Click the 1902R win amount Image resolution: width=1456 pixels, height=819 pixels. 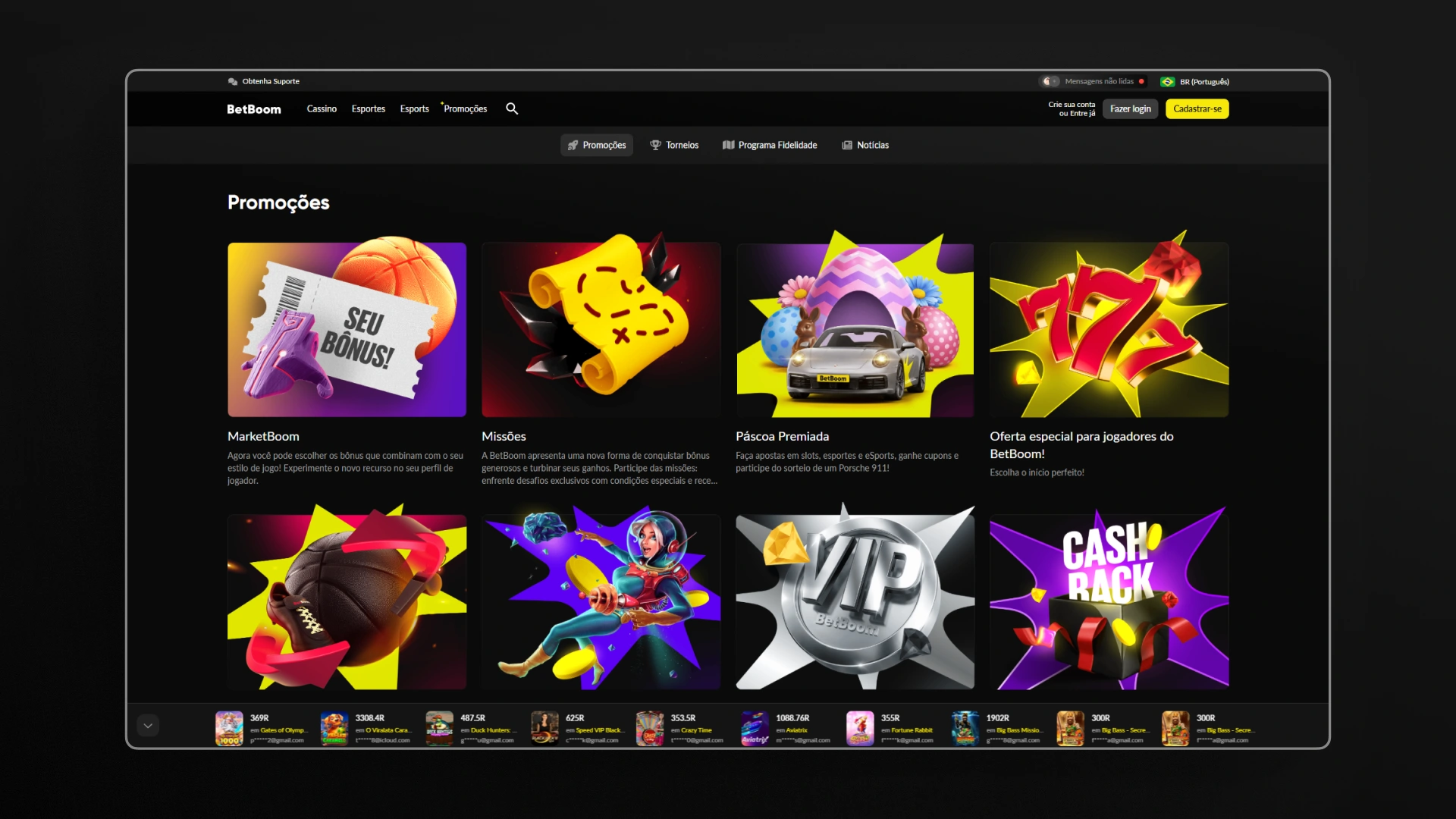pyautogui.click(x=998, y=718)
